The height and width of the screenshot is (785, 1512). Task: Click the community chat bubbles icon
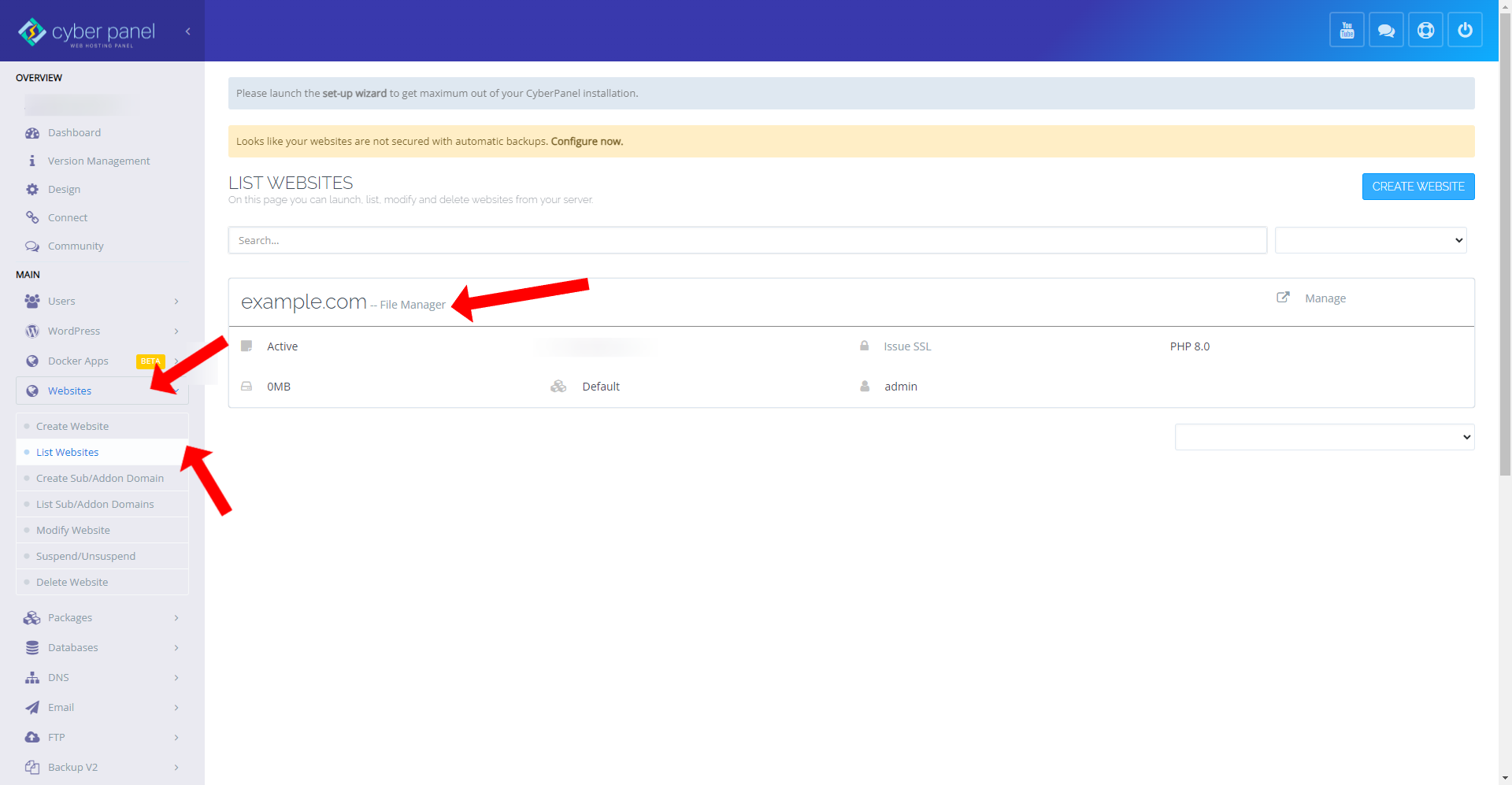coord(1386,31)
